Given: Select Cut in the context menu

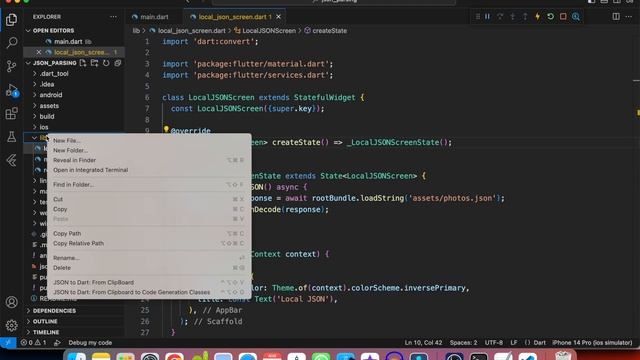Looking at the screenshot, I should pyautogui.click(x=149, y=199).
